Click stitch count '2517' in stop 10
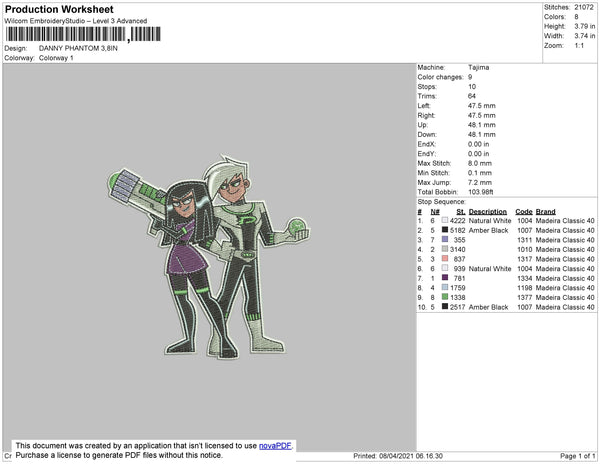The width and height of the screenshot is (600, 464). [458, 307]
